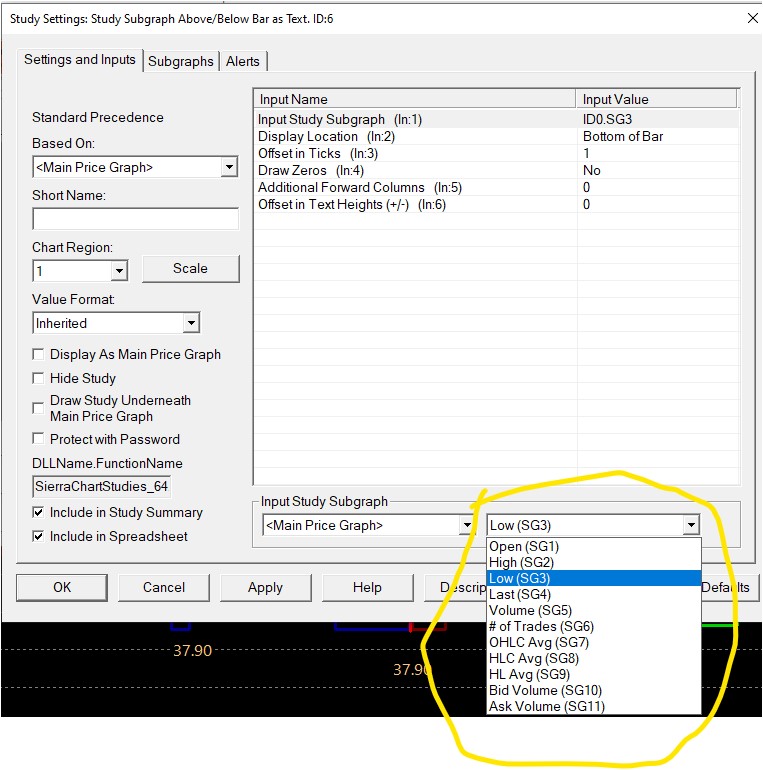Expand the Value Format dropdown
Image resolution: width=763 pixels, height=770 pixels.
[x=191, y=323]
